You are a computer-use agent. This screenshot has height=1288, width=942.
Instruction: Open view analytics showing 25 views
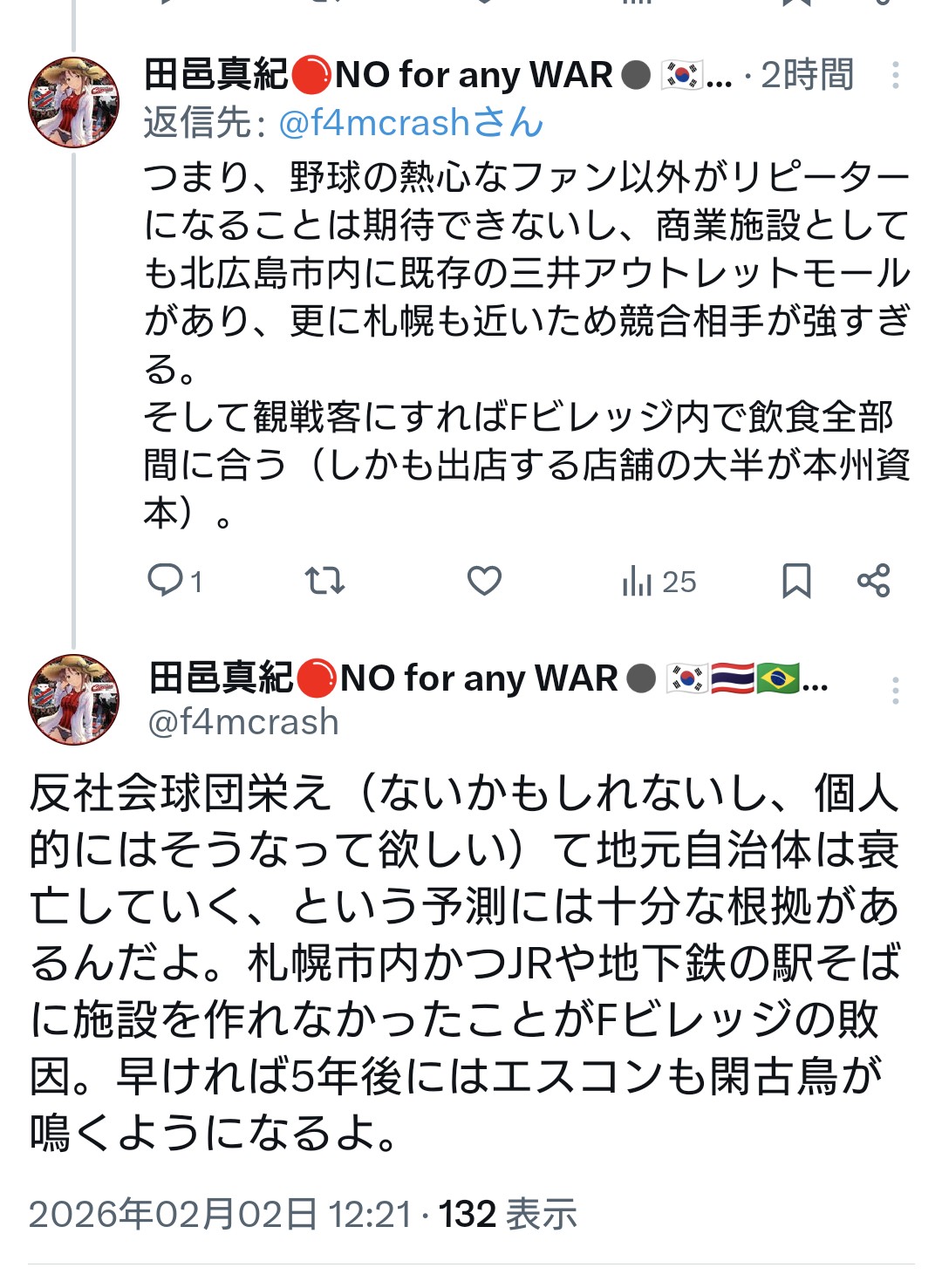[x=659, y=581]
